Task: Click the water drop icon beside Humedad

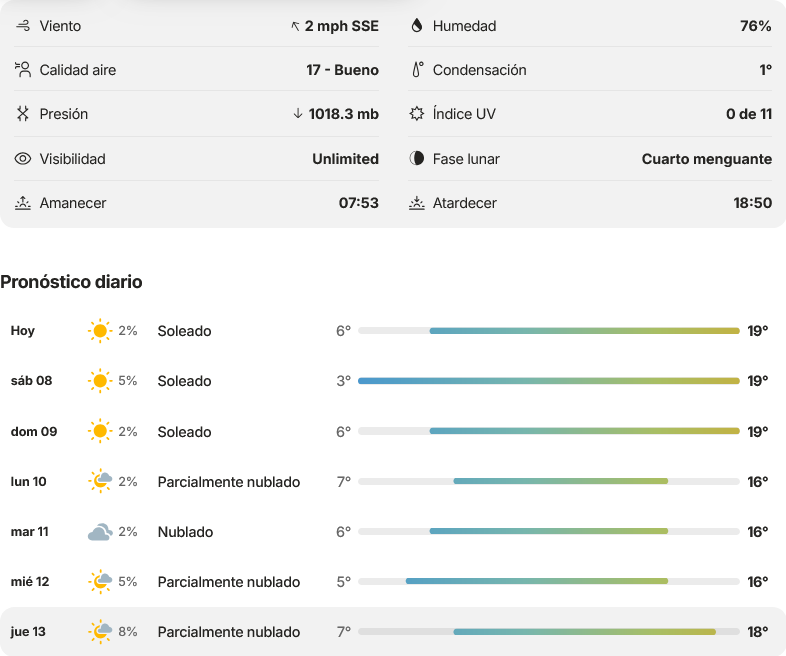Action: coord(417,26)
